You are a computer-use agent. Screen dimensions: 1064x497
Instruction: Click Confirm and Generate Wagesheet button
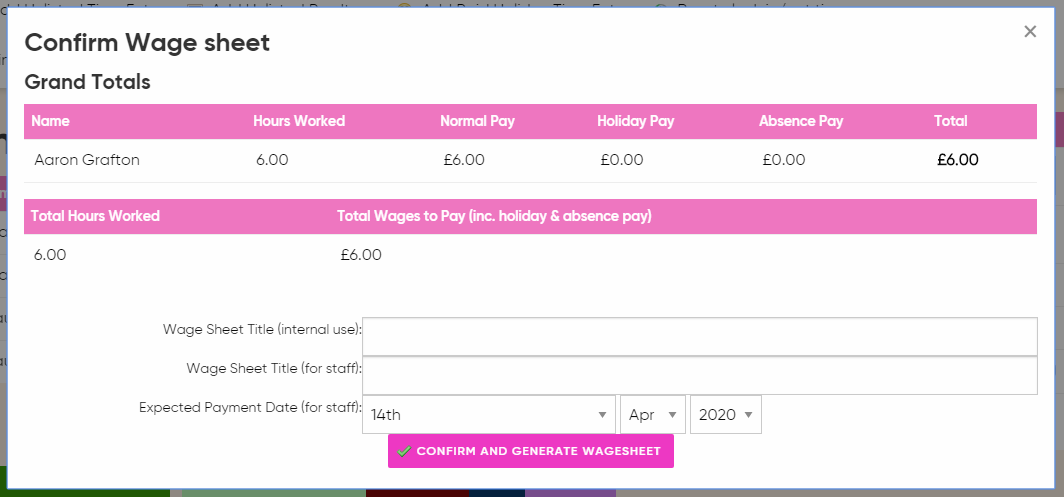(531, 451)
